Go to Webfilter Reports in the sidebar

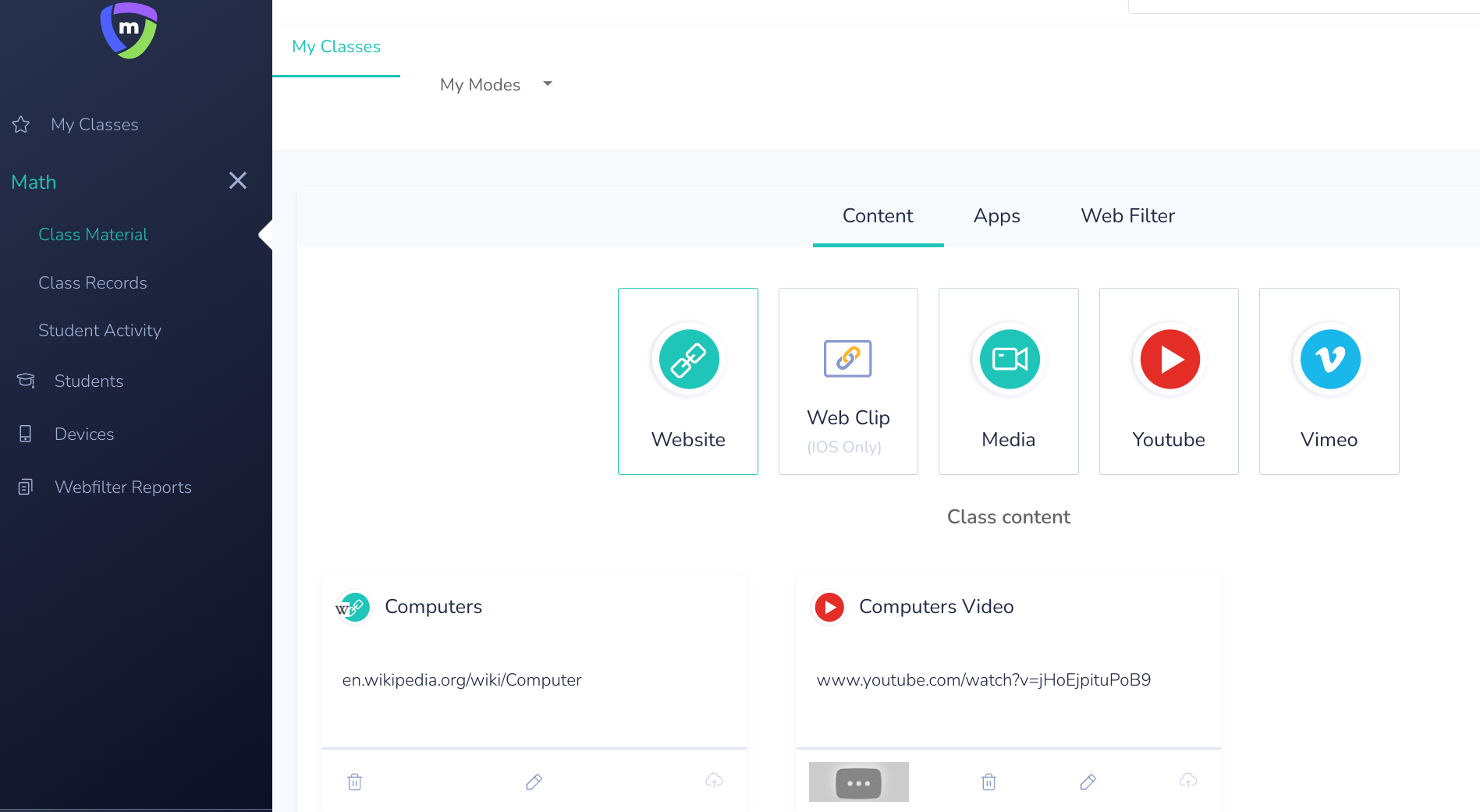(123, 488)
